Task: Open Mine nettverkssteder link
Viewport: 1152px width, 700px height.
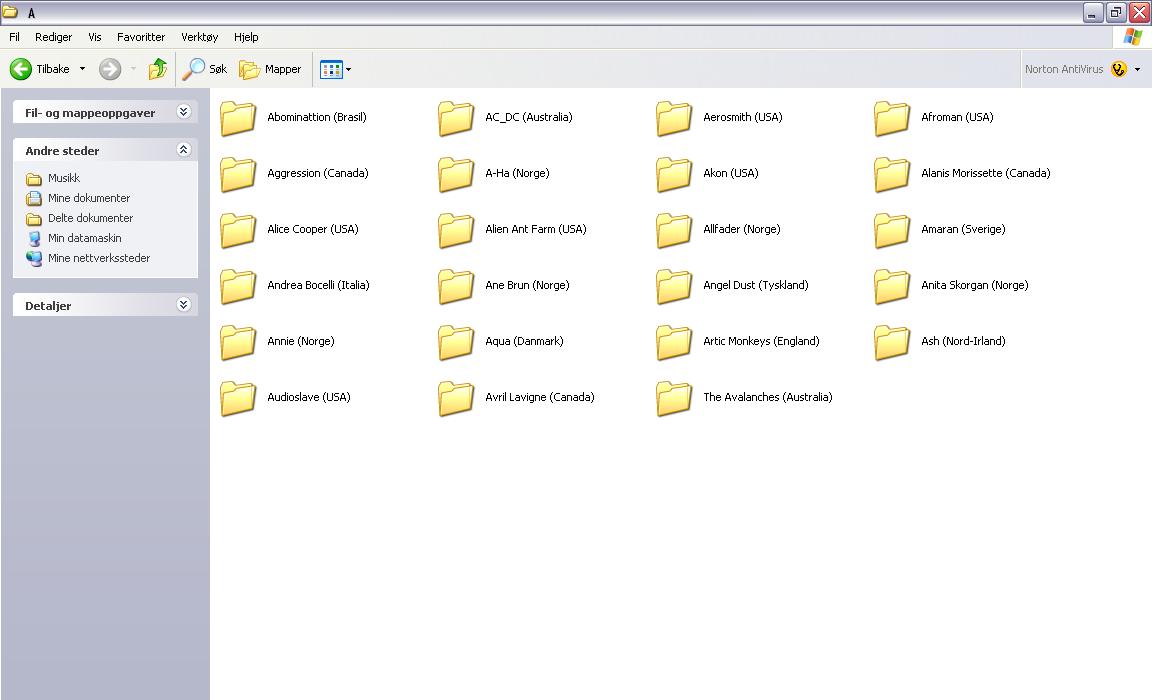Action: click(x=99, y=258)
